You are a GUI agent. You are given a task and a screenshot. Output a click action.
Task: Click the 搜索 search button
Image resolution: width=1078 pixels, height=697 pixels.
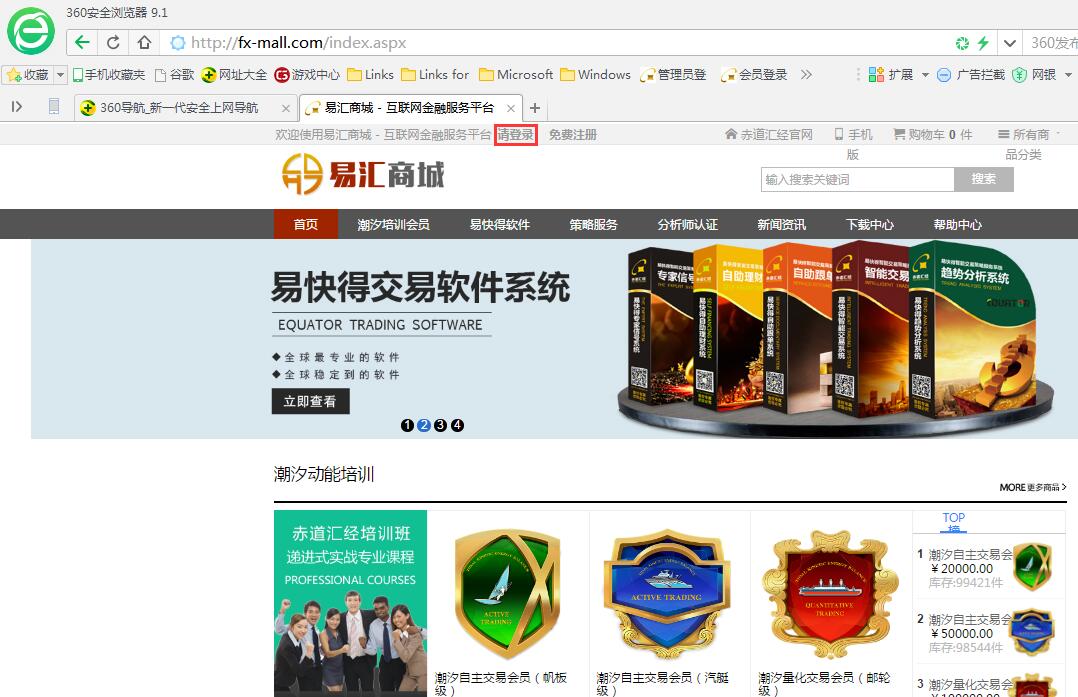point(984,179)
